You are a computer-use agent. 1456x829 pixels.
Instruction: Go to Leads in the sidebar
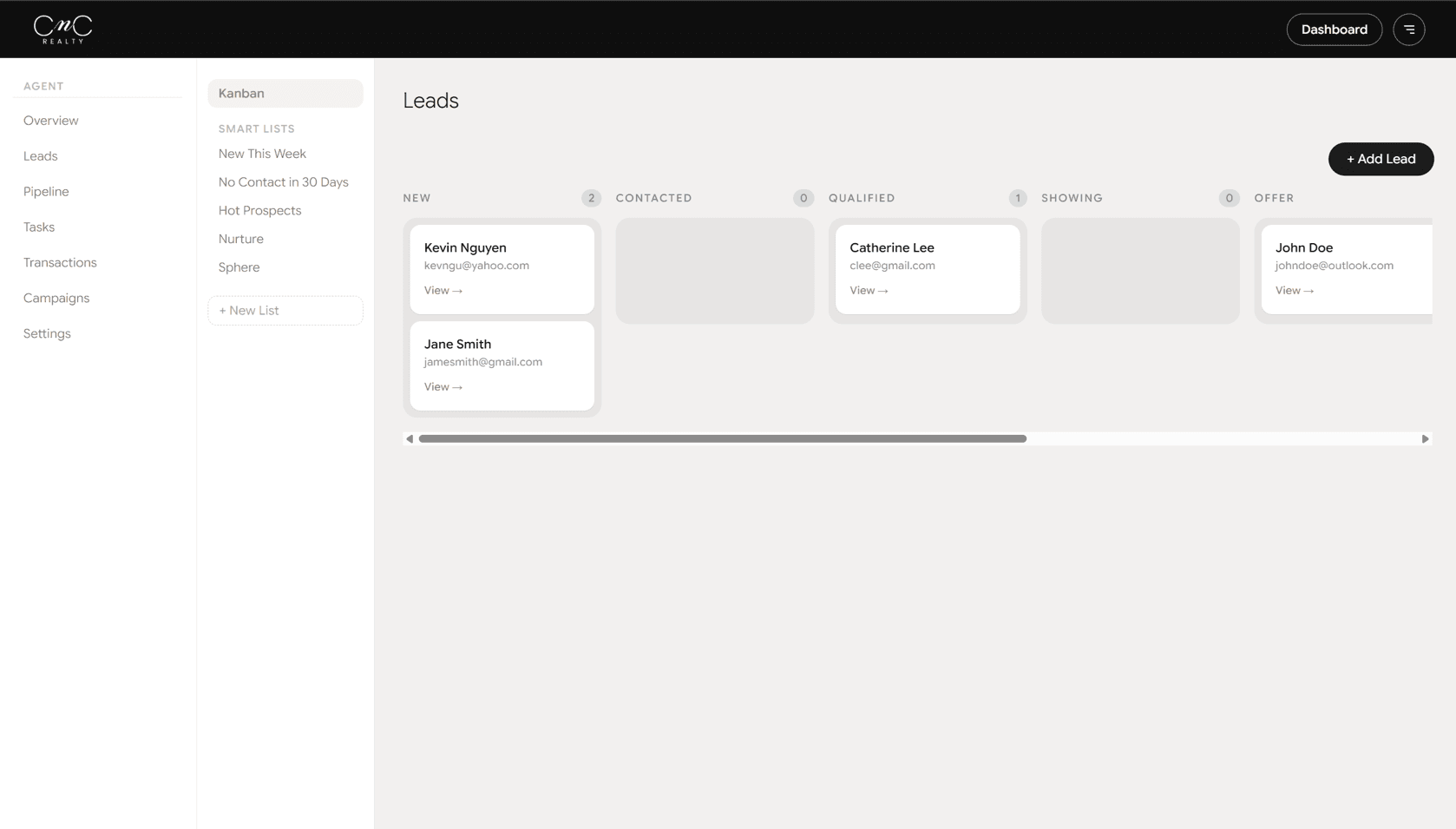point(41,156)
